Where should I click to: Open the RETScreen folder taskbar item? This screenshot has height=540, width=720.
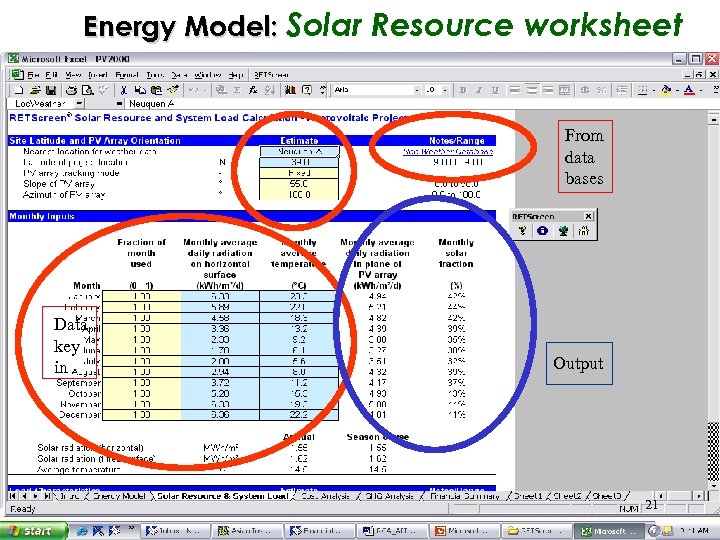[x=536, y=531]
